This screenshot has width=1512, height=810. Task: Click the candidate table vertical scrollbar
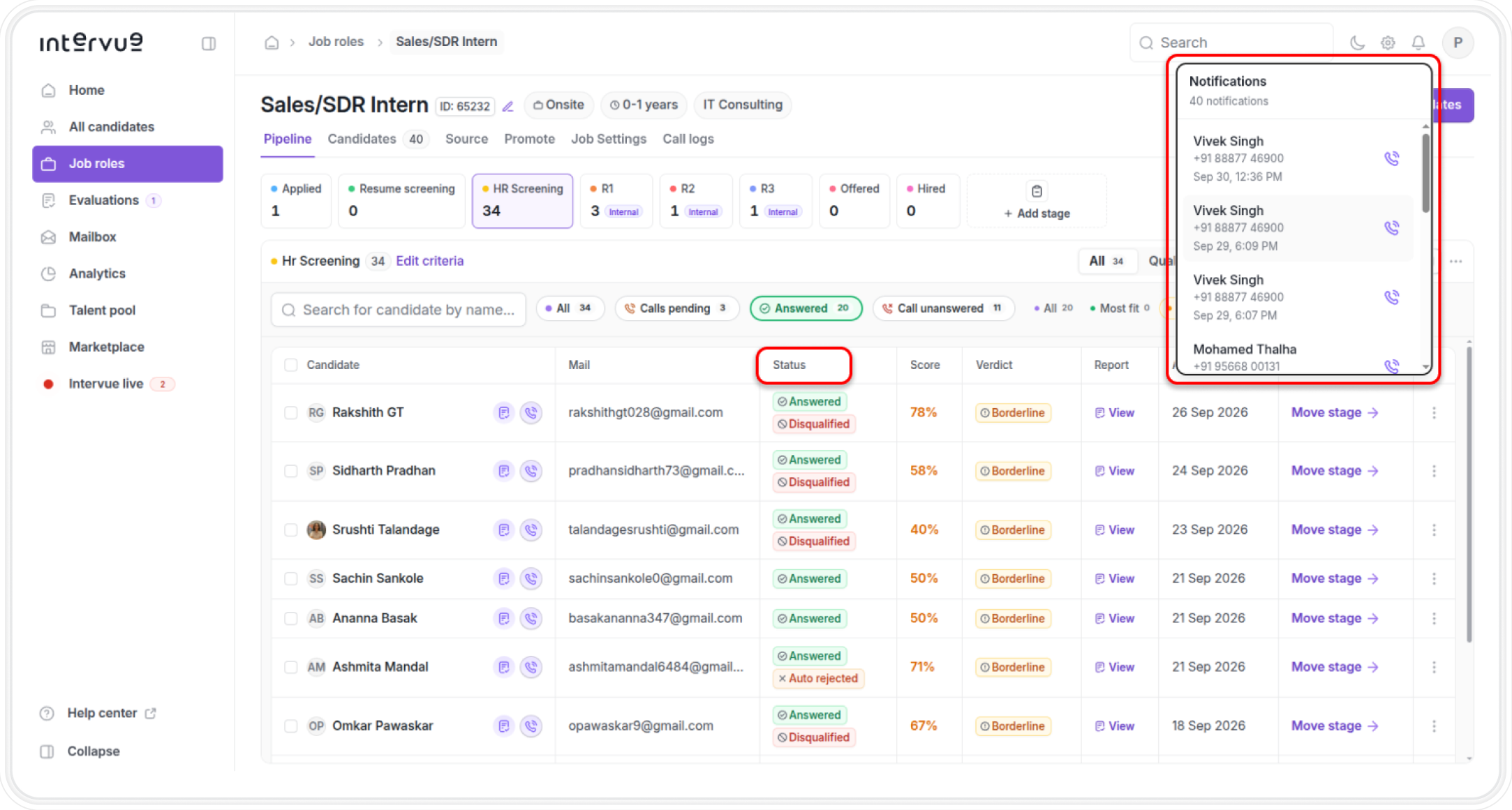[1469, 493]
